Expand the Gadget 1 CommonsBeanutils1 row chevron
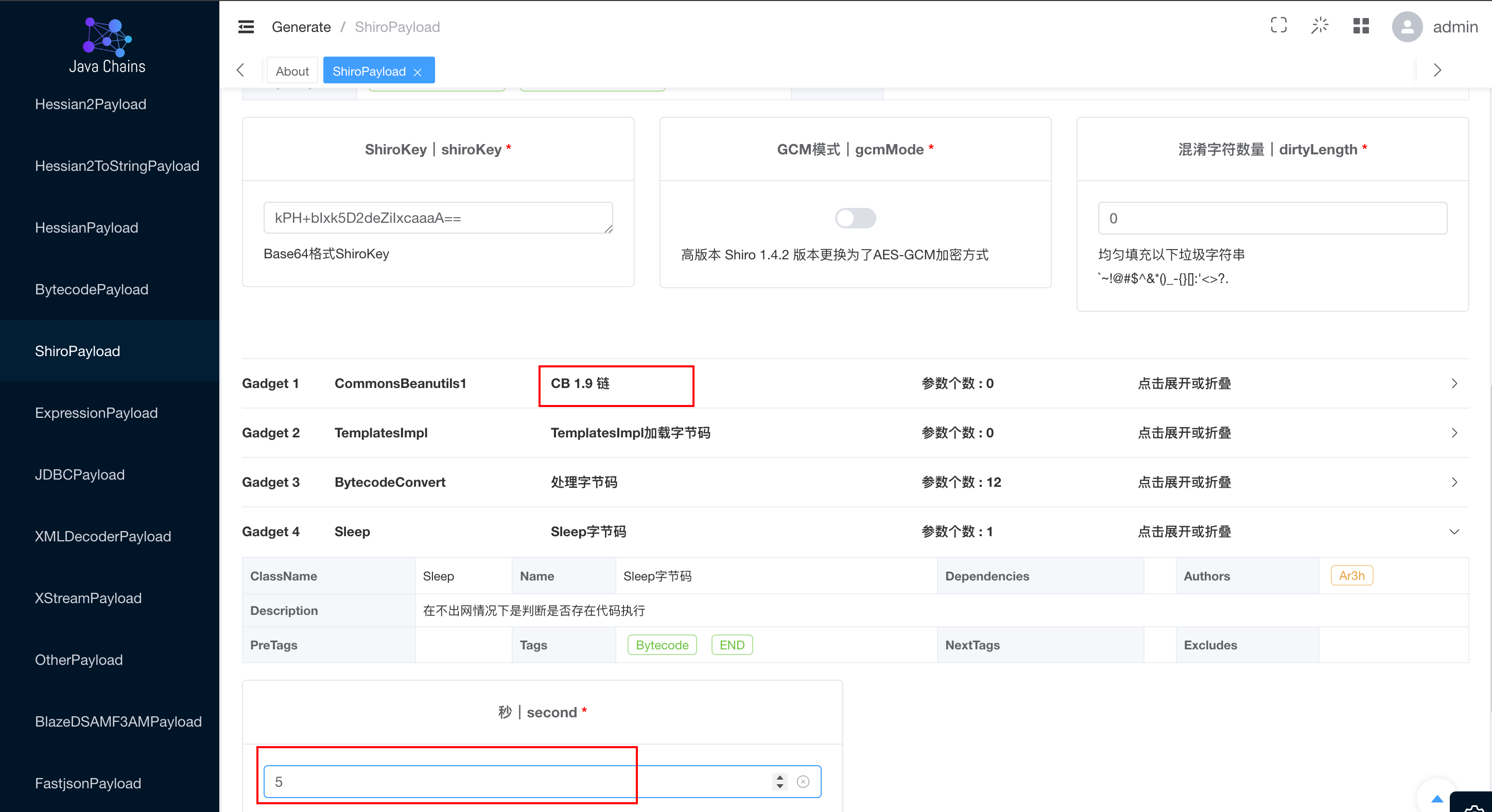 point(1454,383)
